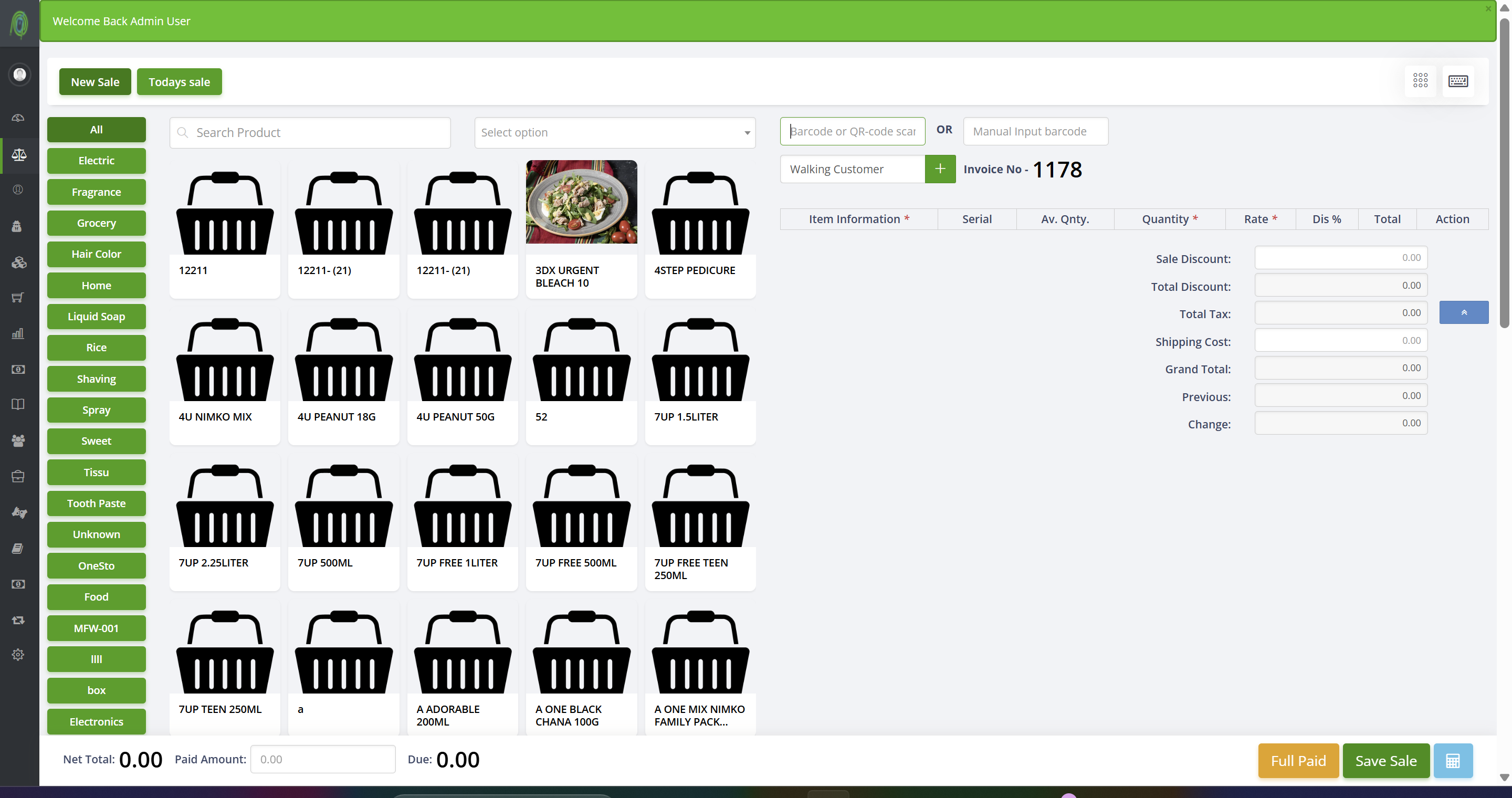Select the Grocery category

[96, 223]
